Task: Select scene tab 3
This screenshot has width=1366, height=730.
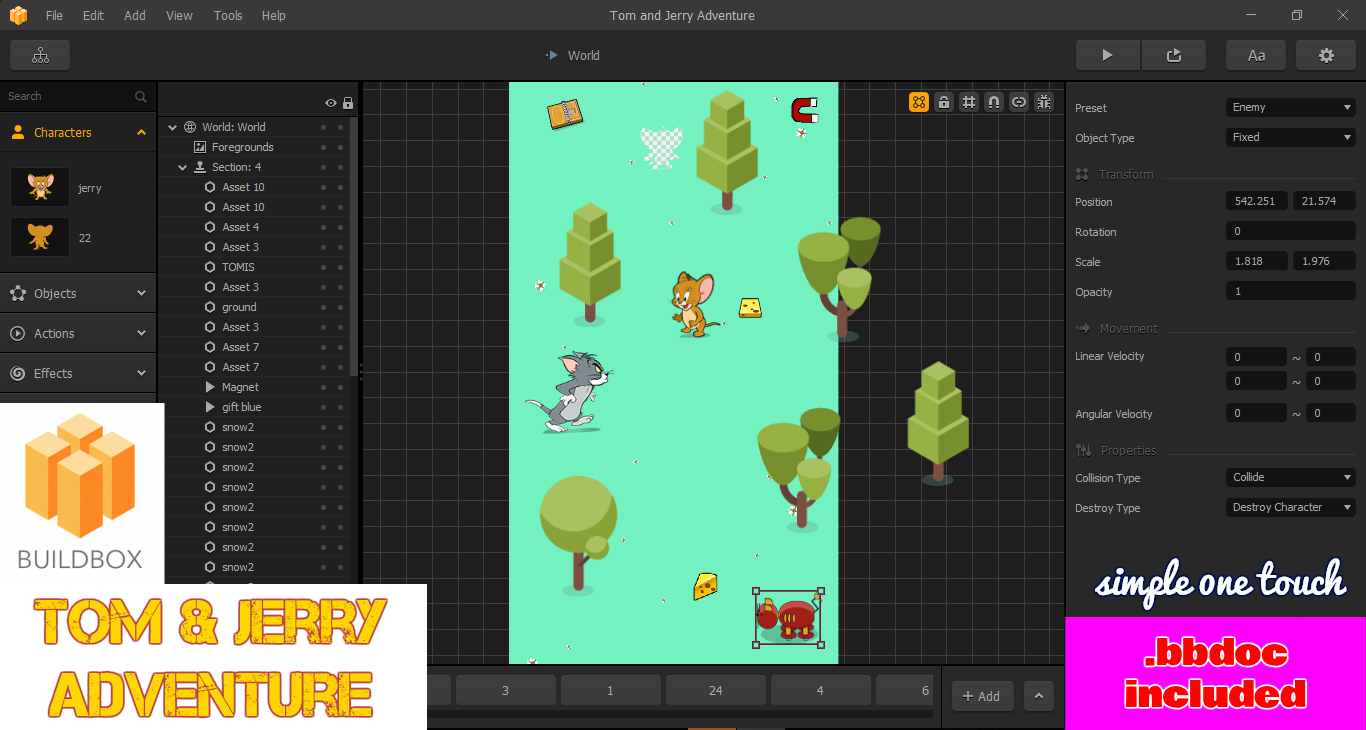Action: (x=506, y=690)
